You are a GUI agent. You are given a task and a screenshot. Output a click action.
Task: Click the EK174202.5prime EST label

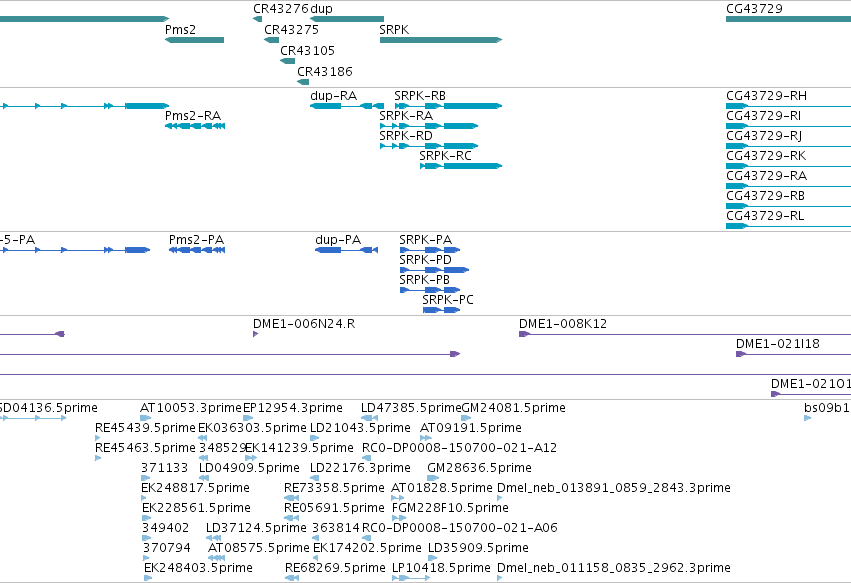coord(367,548)
